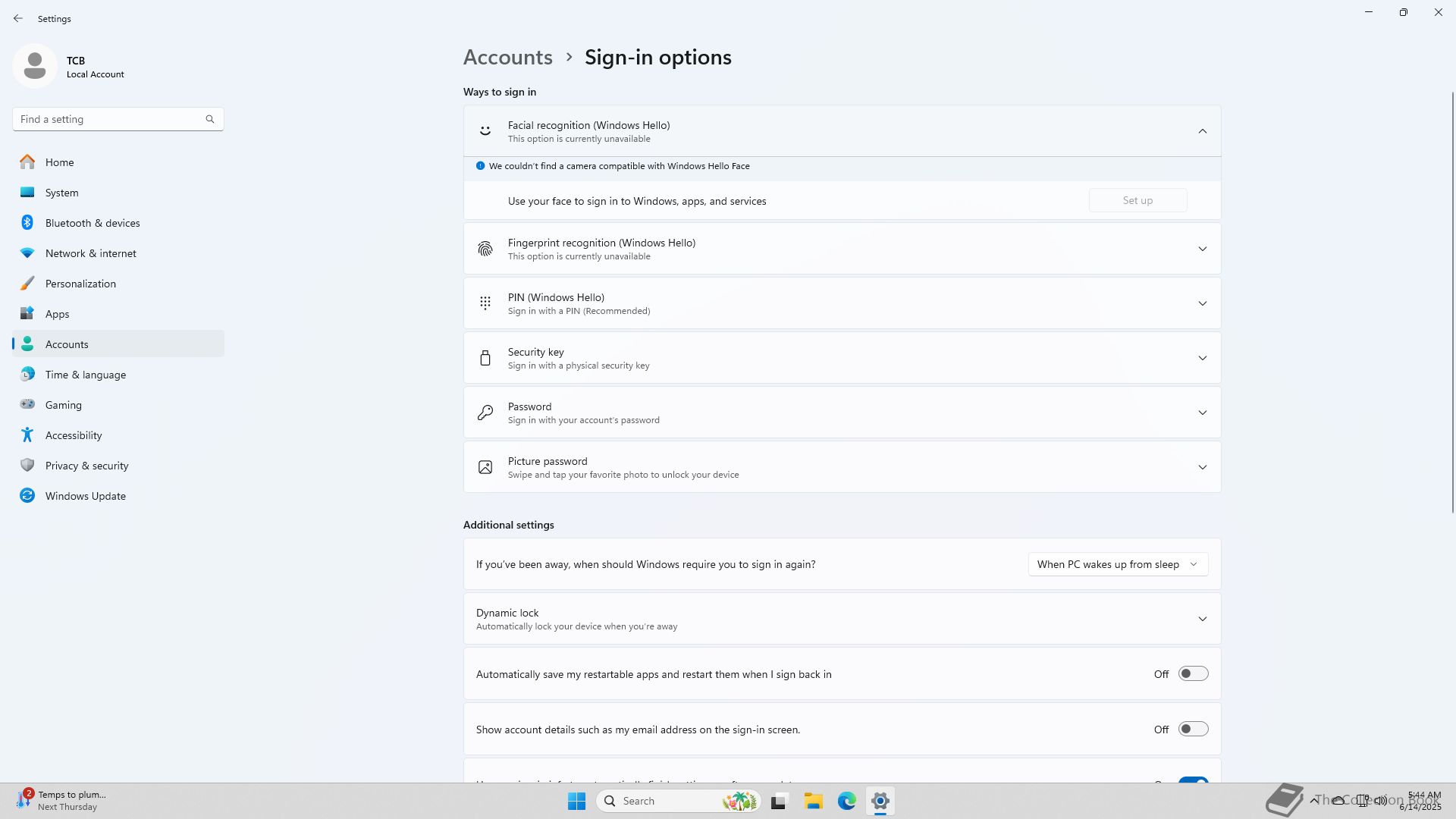1456x819 pixels.
Task: Click the Accounts breadcrumb link
Action: pos(507,58)
